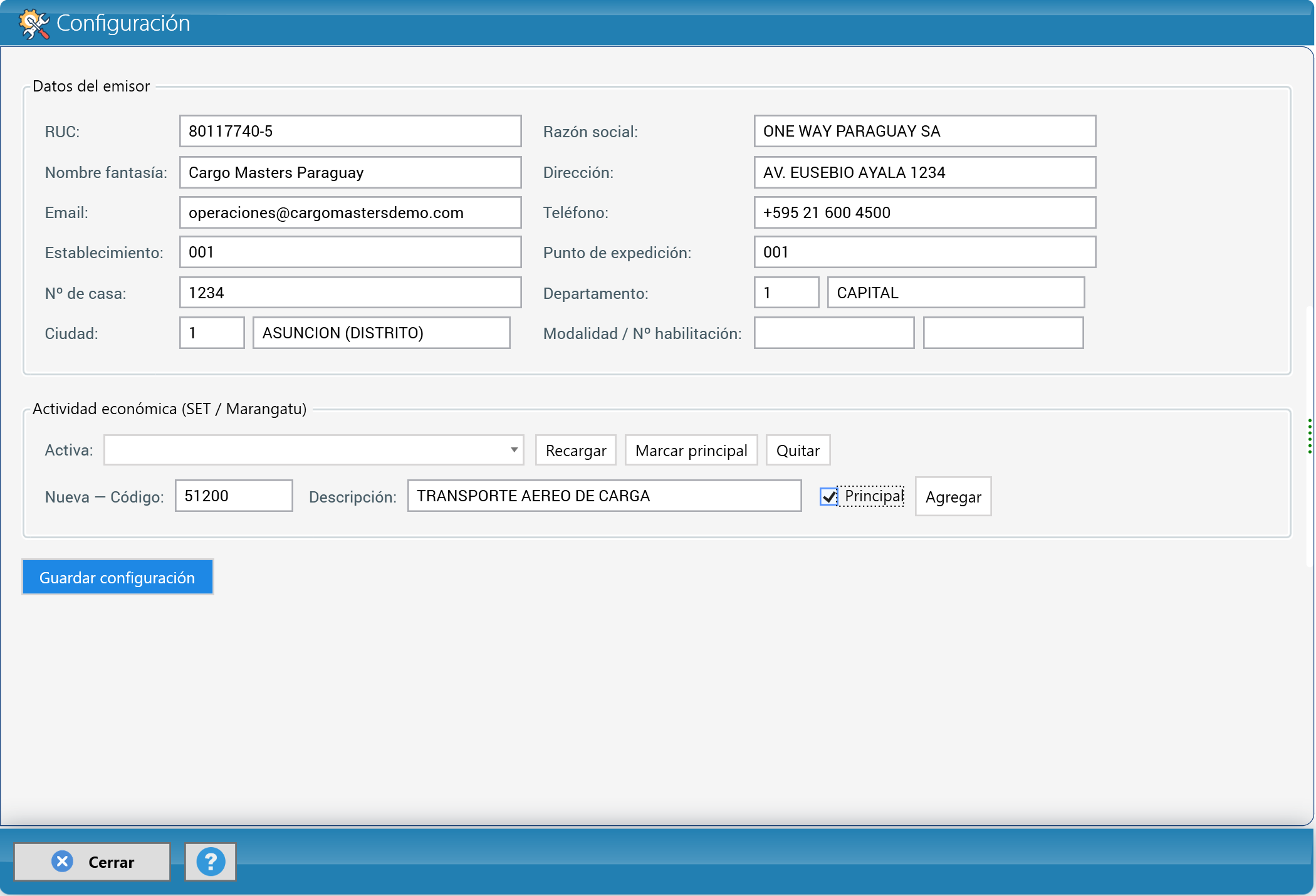Edit the Teléfono field
This screenshot has width=1316, height=896.
(925, 212)
